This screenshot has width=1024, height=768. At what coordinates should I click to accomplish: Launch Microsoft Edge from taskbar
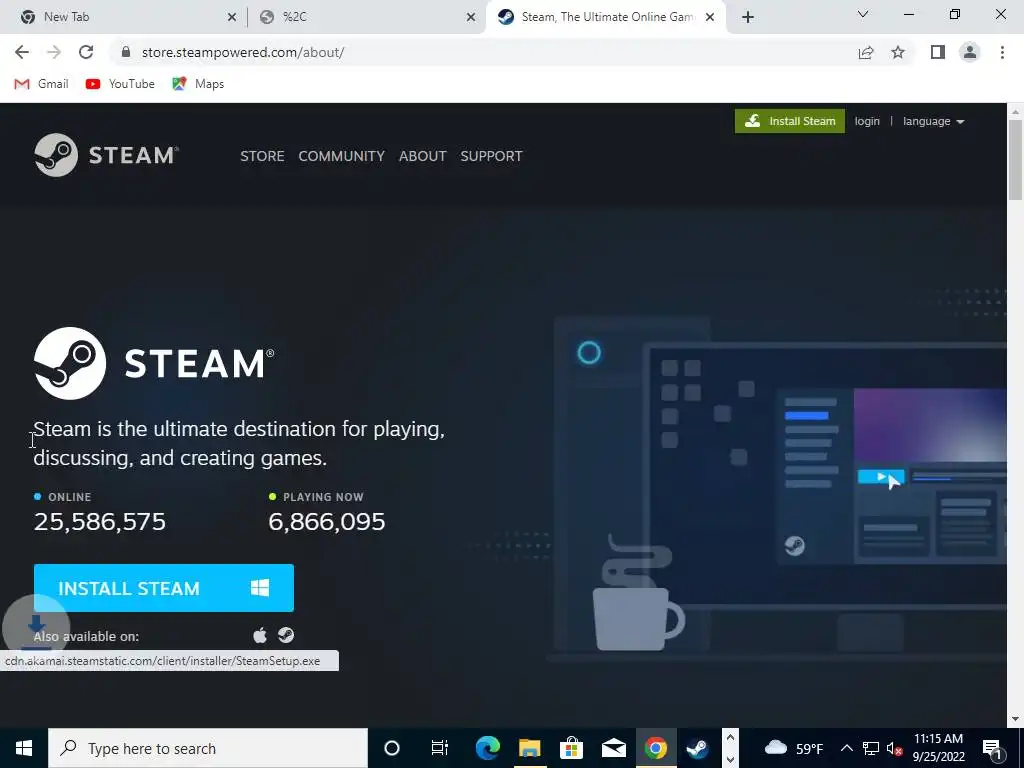pyautogui.click(x=487, y=748)
